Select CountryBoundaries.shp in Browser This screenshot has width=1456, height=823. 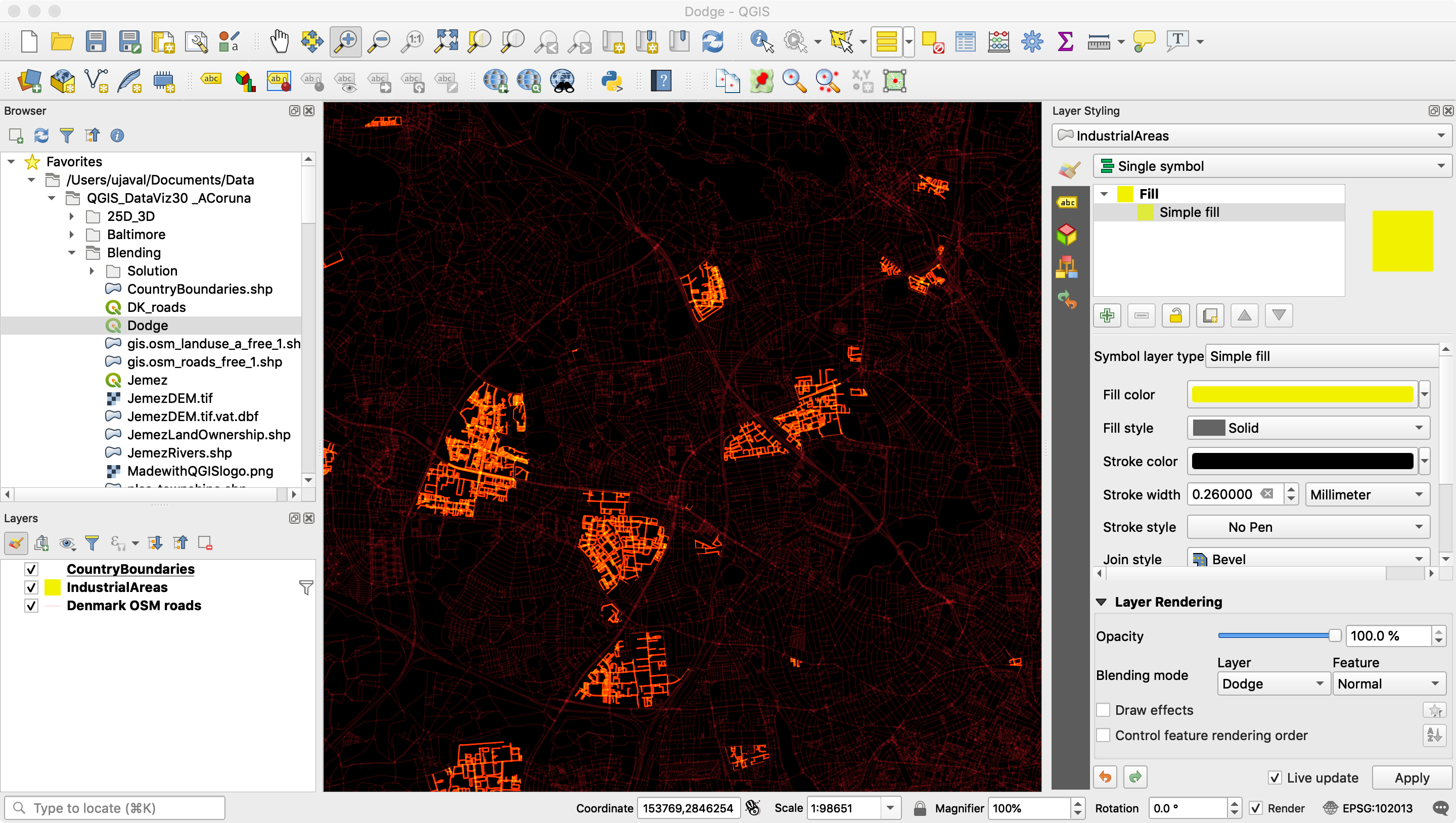(x=200, y=289)
